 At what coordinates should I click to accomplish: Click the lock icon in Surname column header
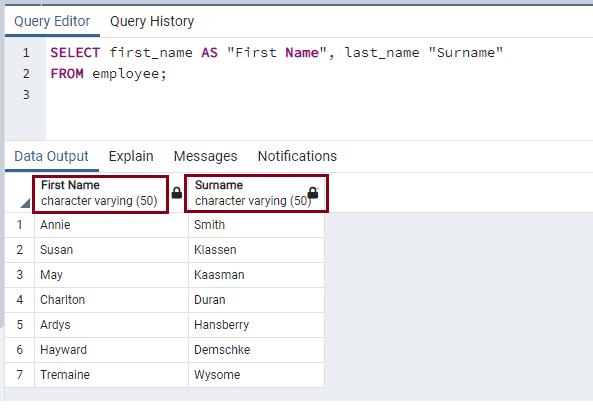click(x=313, y=193)
